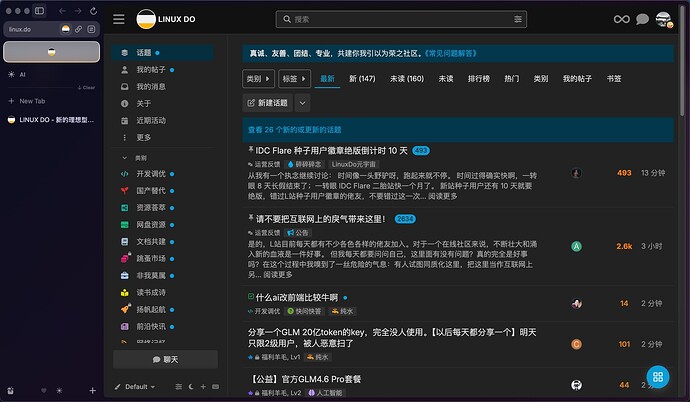The height and width of the screenshot is (402, 690).
Task: Open the chat bubble icon in header
Action: coord(642,19)
